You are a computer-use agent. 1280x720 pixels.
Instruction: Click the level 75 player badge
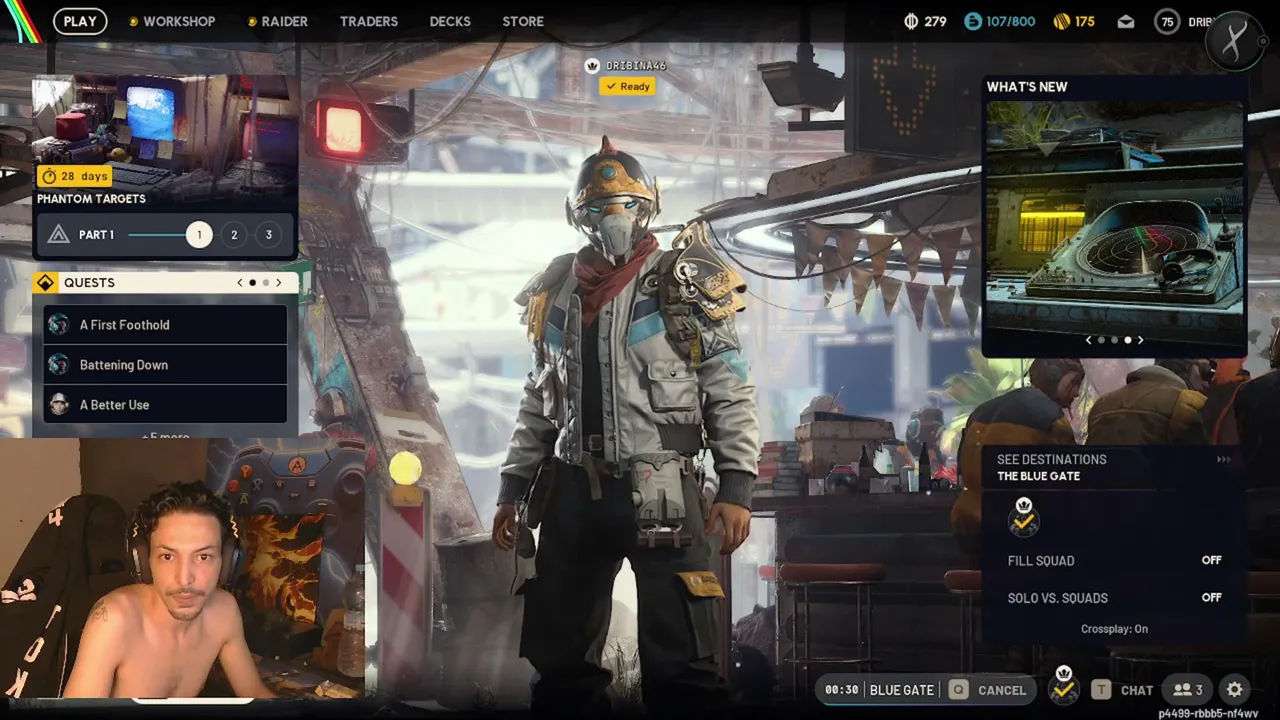[1167, 22]
